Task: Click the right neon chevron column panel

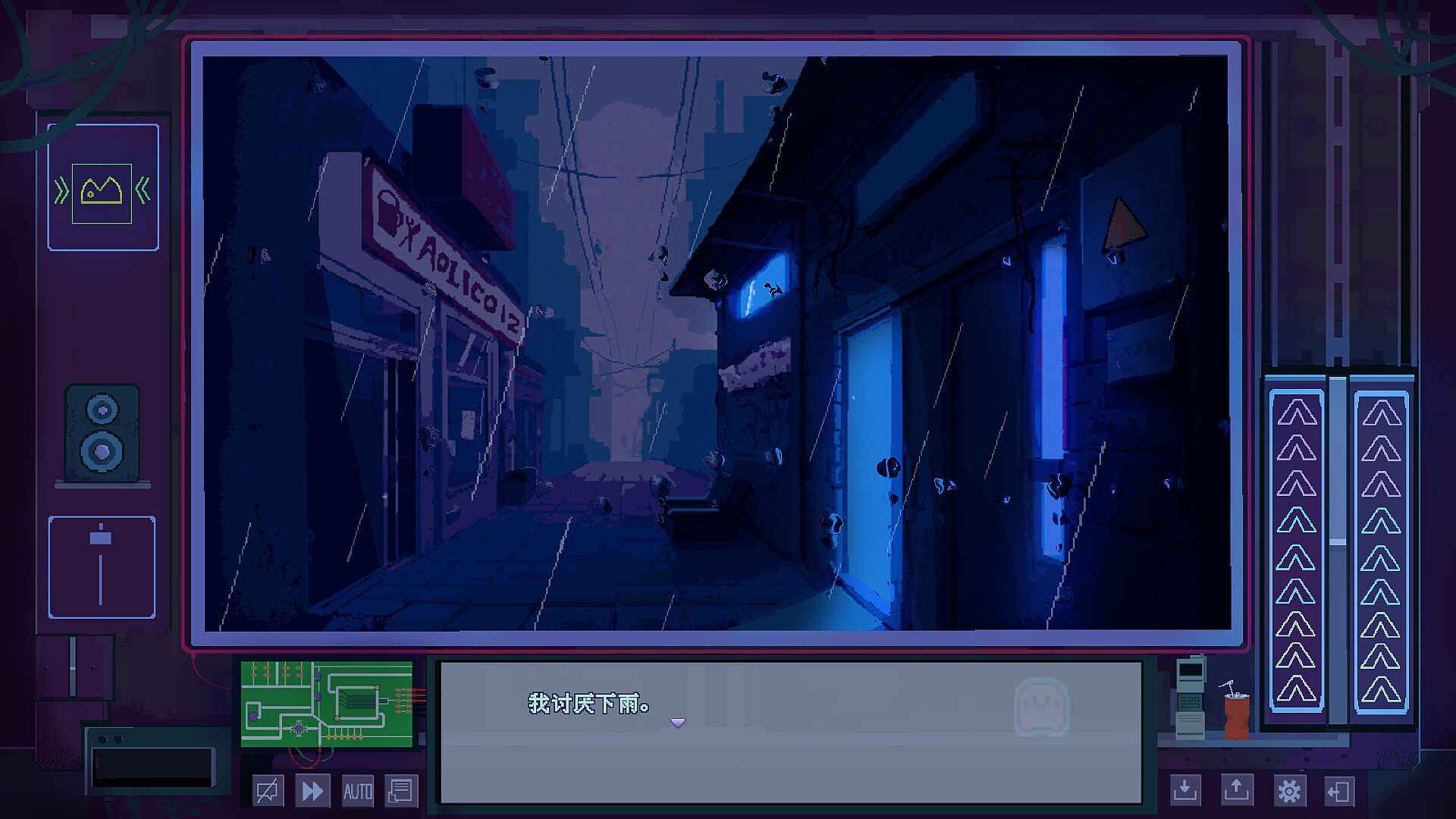Action: [1381, 552]
